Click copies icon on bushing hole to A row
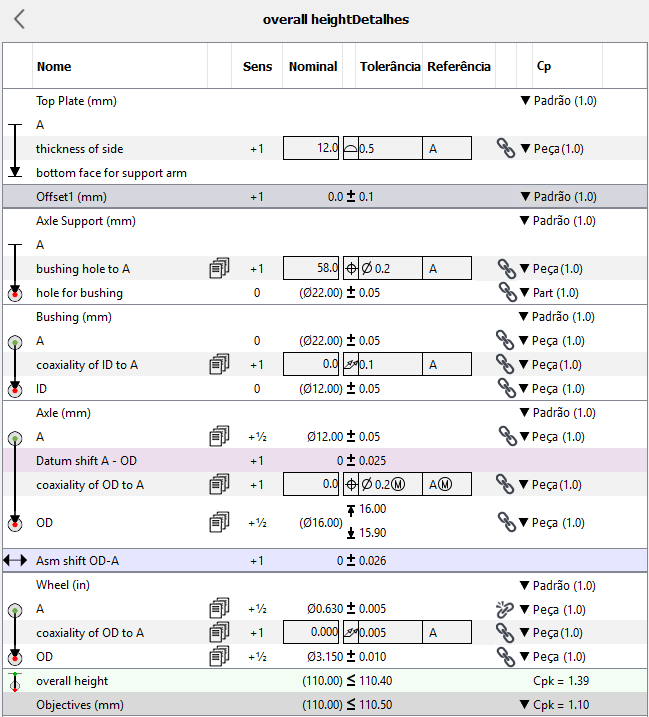649x717 pixels. coord(219,268)
